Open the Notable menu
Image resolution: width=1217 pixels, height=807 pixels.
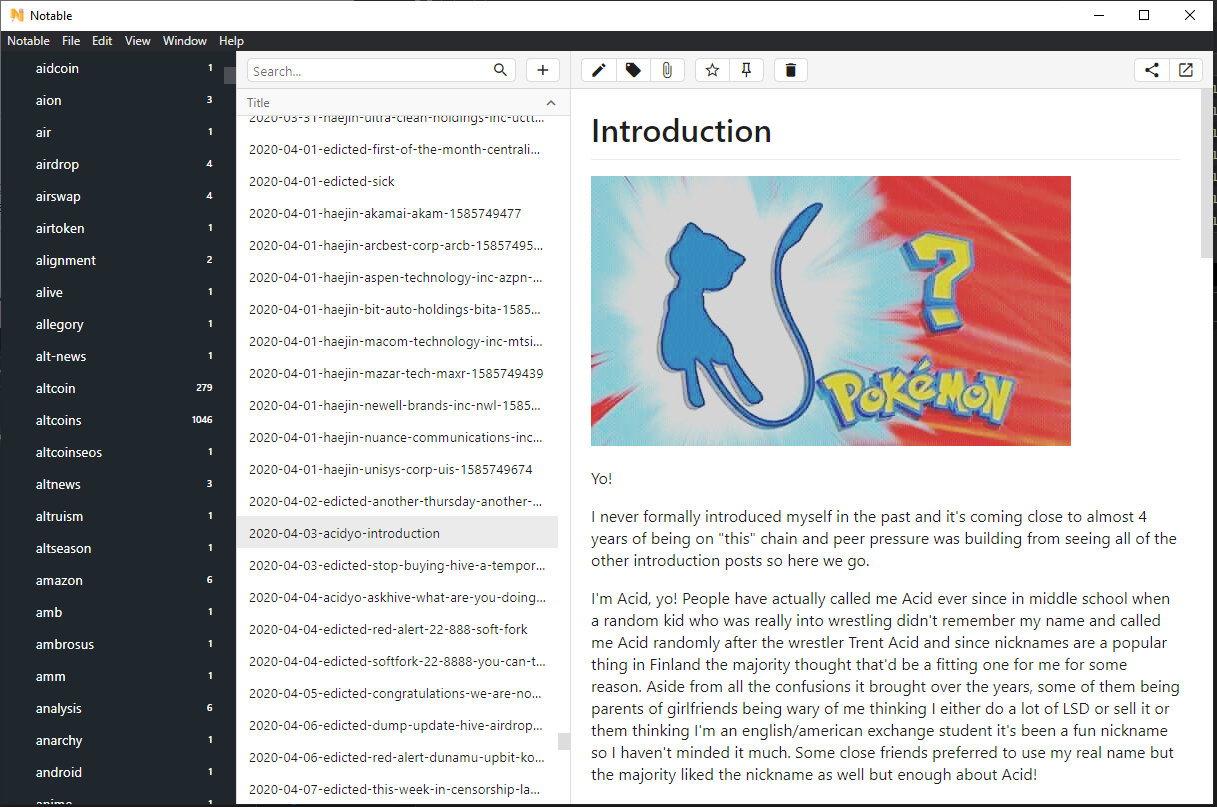point(28,41)
